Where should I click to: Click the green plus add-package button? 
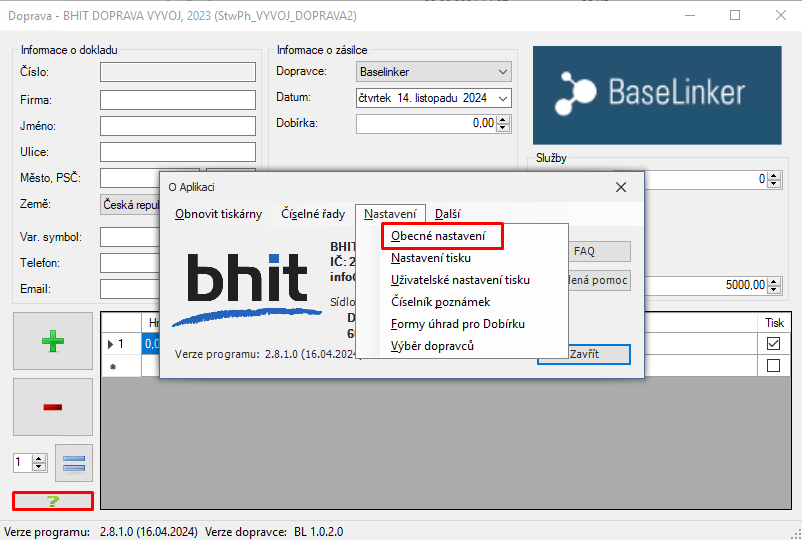click(x=53, y=341)
